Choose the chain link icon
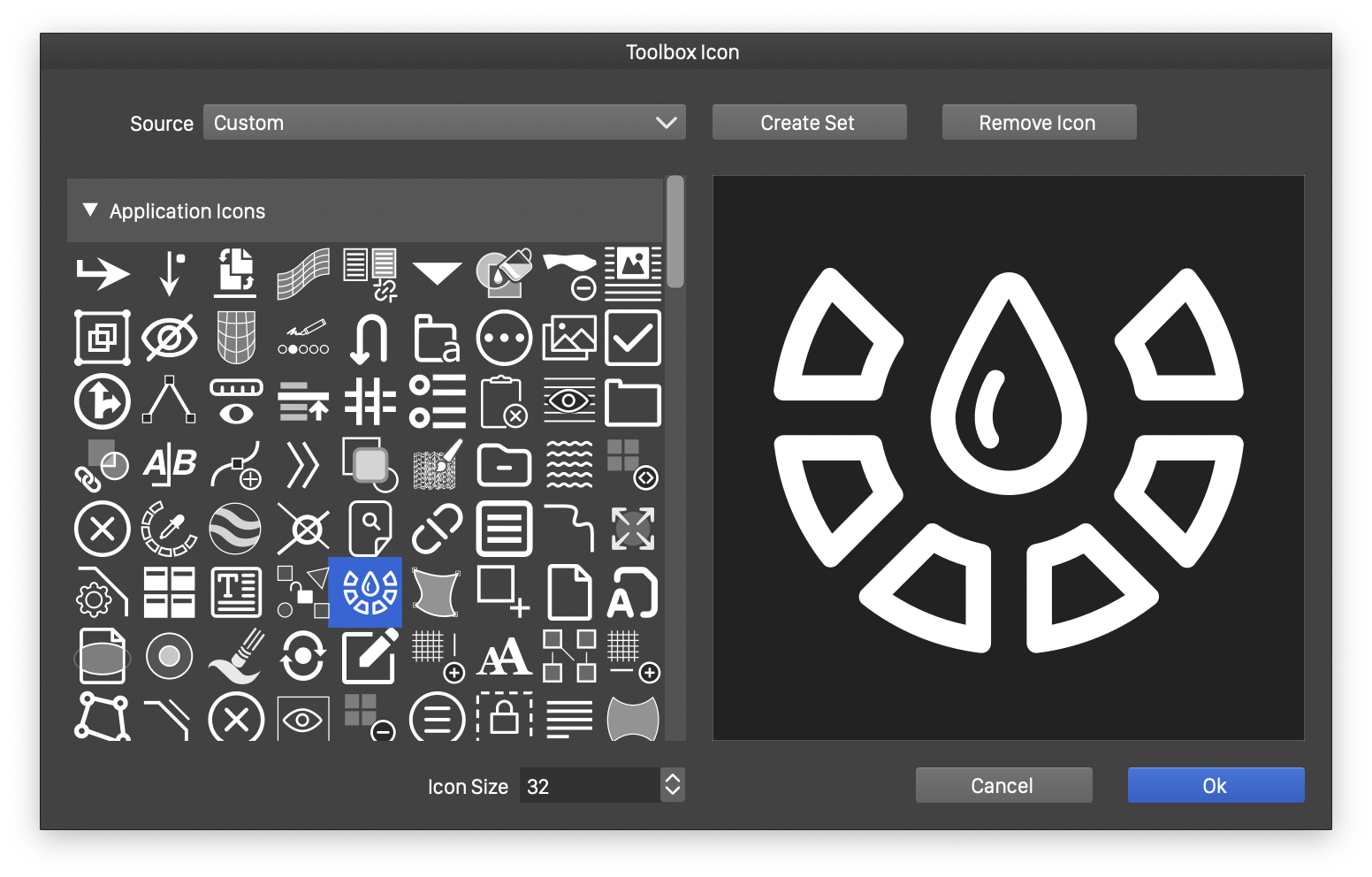The image size is (1372, 877). (x=438, y=529)
